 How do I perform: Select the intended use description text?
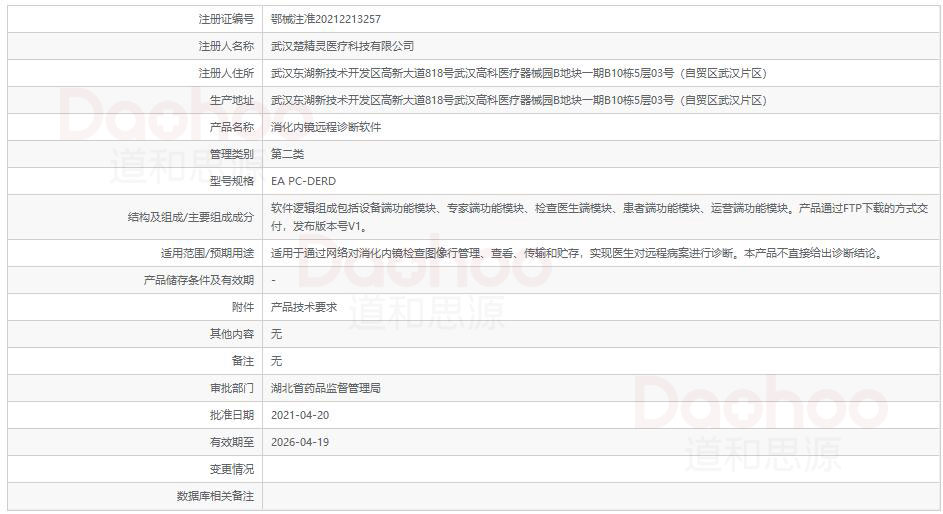tap(579, 253)
